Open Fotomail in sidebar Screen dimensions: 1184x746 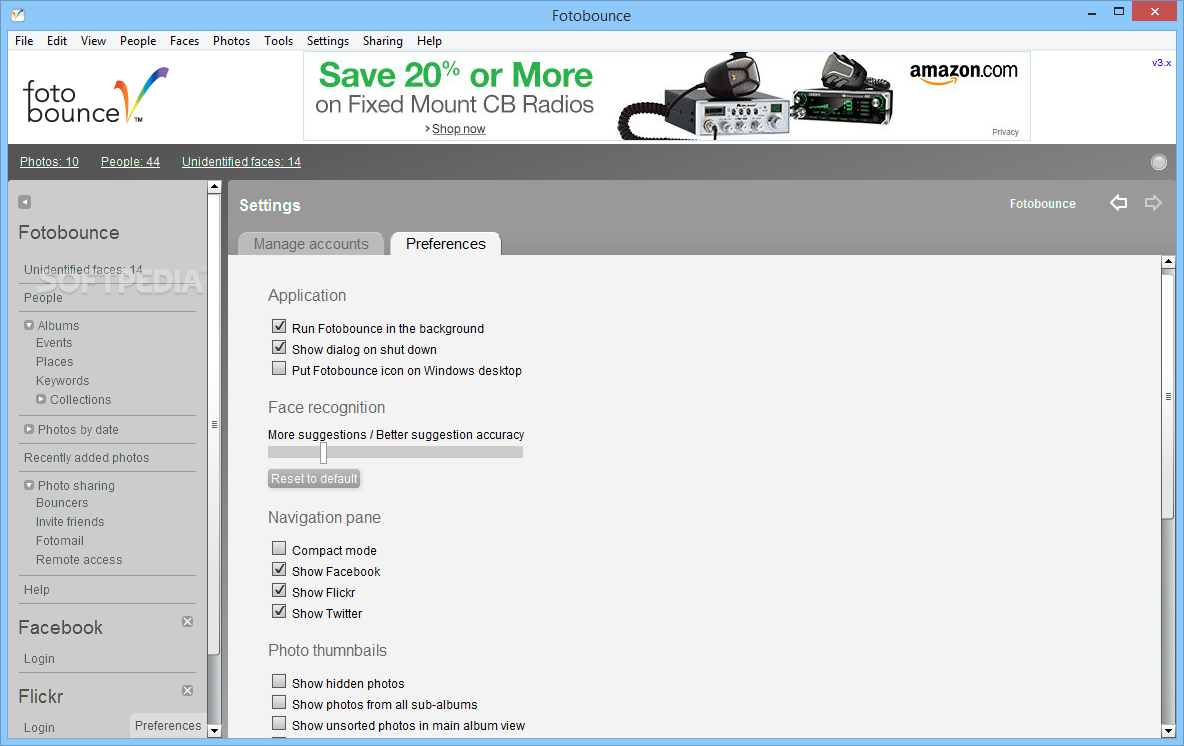[x=60, y=541]
